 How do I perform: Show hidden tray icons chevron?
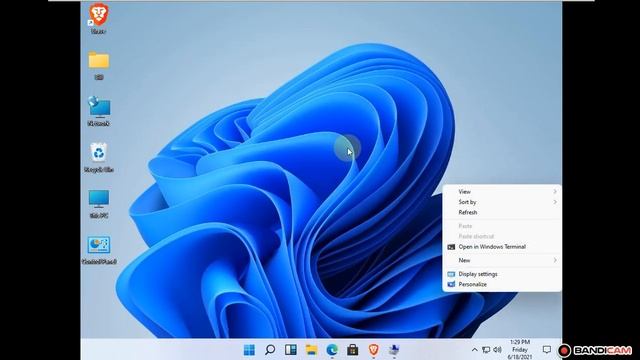[x=474, y=350]
